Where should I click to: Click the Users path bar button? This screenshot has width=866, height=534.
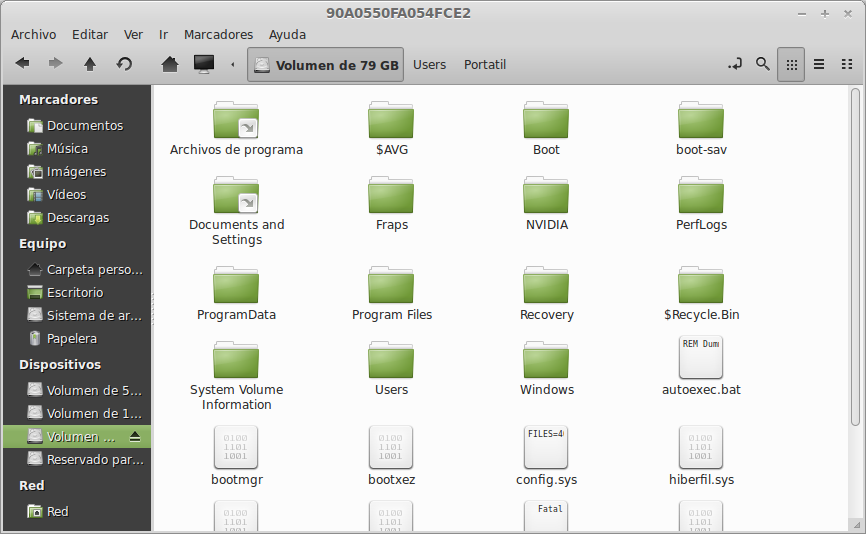point(429,64)
